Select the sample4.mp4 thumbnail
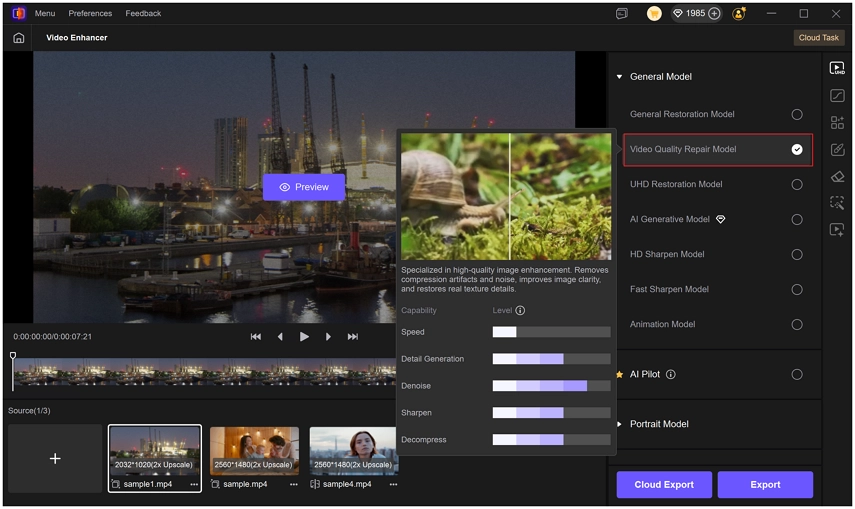 354,451
